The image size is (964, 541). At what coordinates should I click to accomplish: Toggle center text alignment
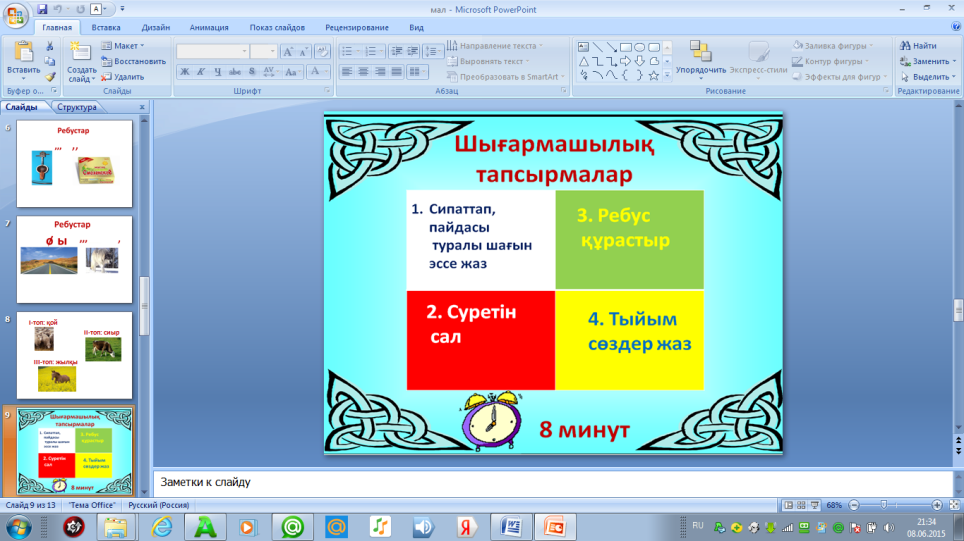[363, 72]
